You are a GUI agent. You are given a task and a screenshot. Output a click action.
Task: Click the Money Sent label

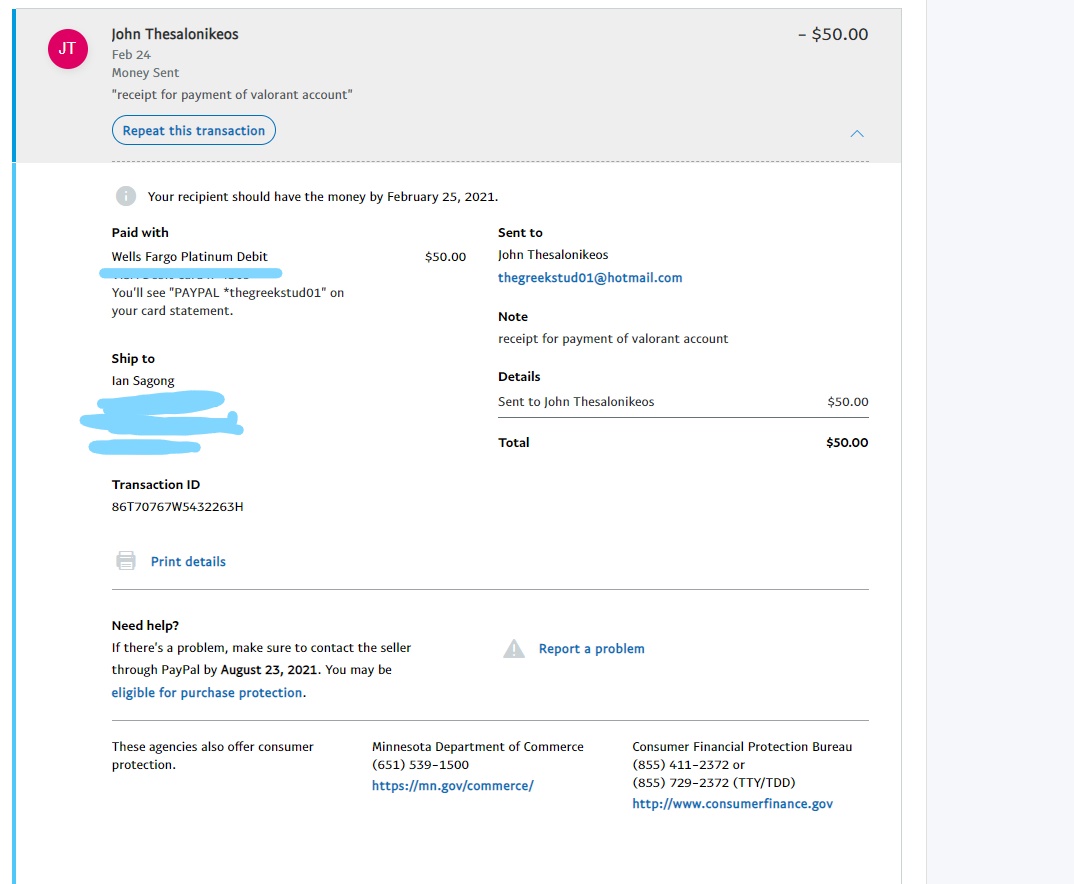(x=145, y=72)
